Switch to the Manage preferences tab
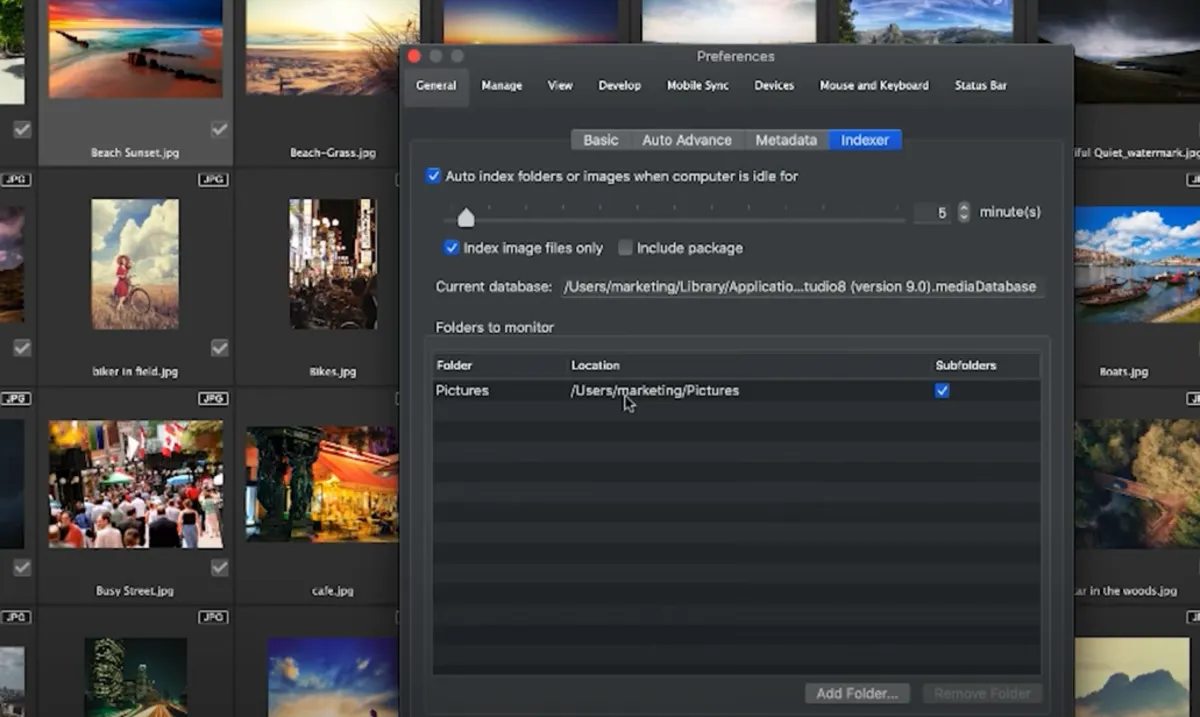 coord(501,86)
